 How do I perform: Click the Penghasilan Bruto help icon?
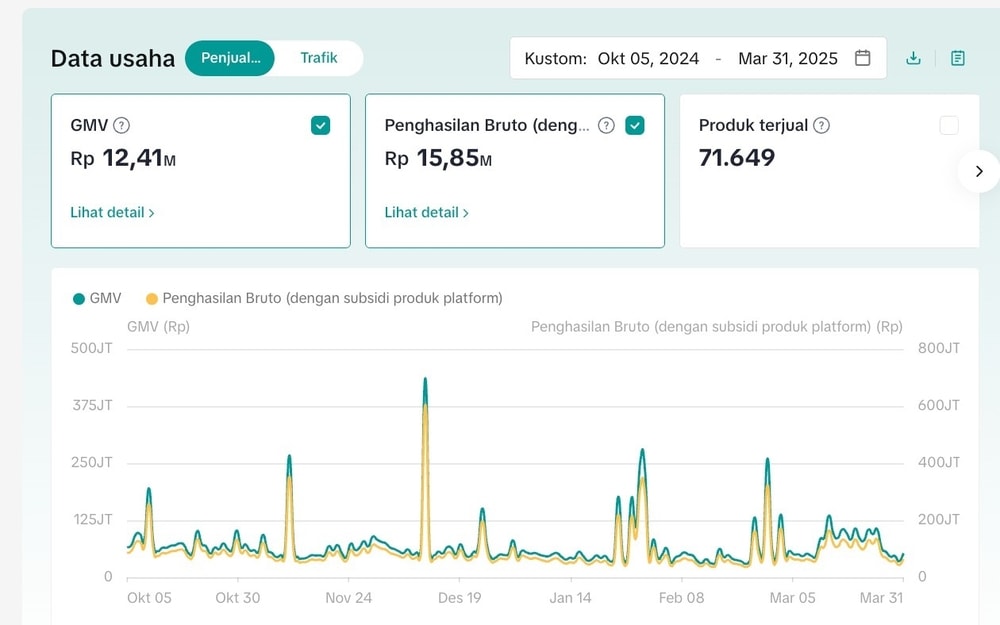606,126
